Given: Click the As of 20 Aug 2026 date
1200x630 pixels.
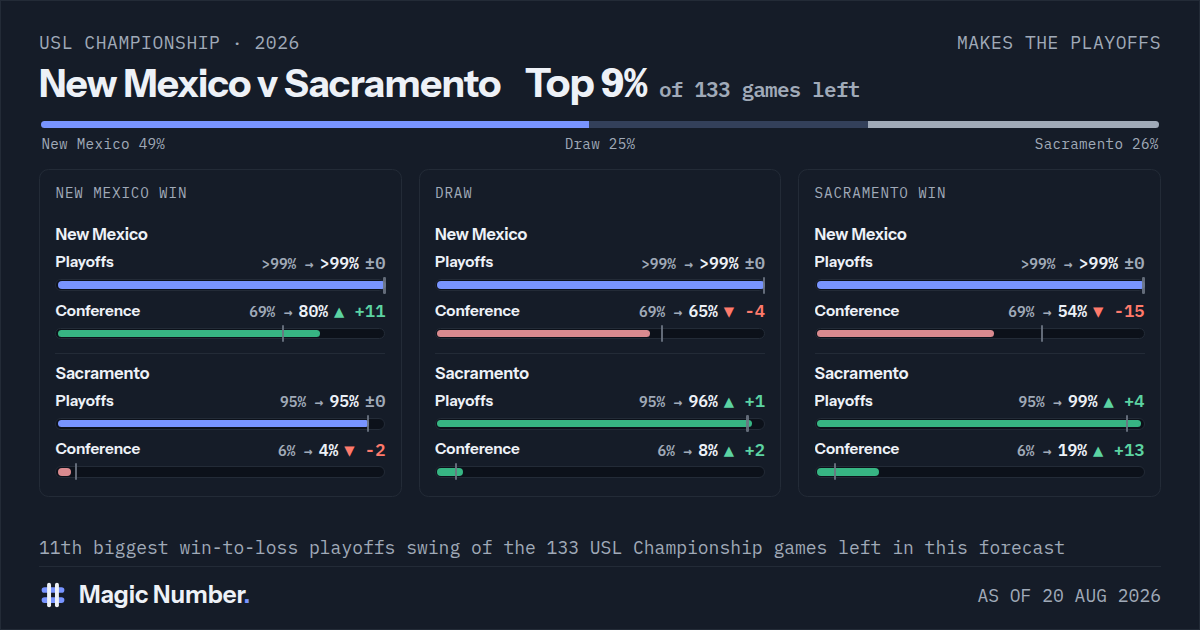Looking at the screenshot, I should [1069, 596].
